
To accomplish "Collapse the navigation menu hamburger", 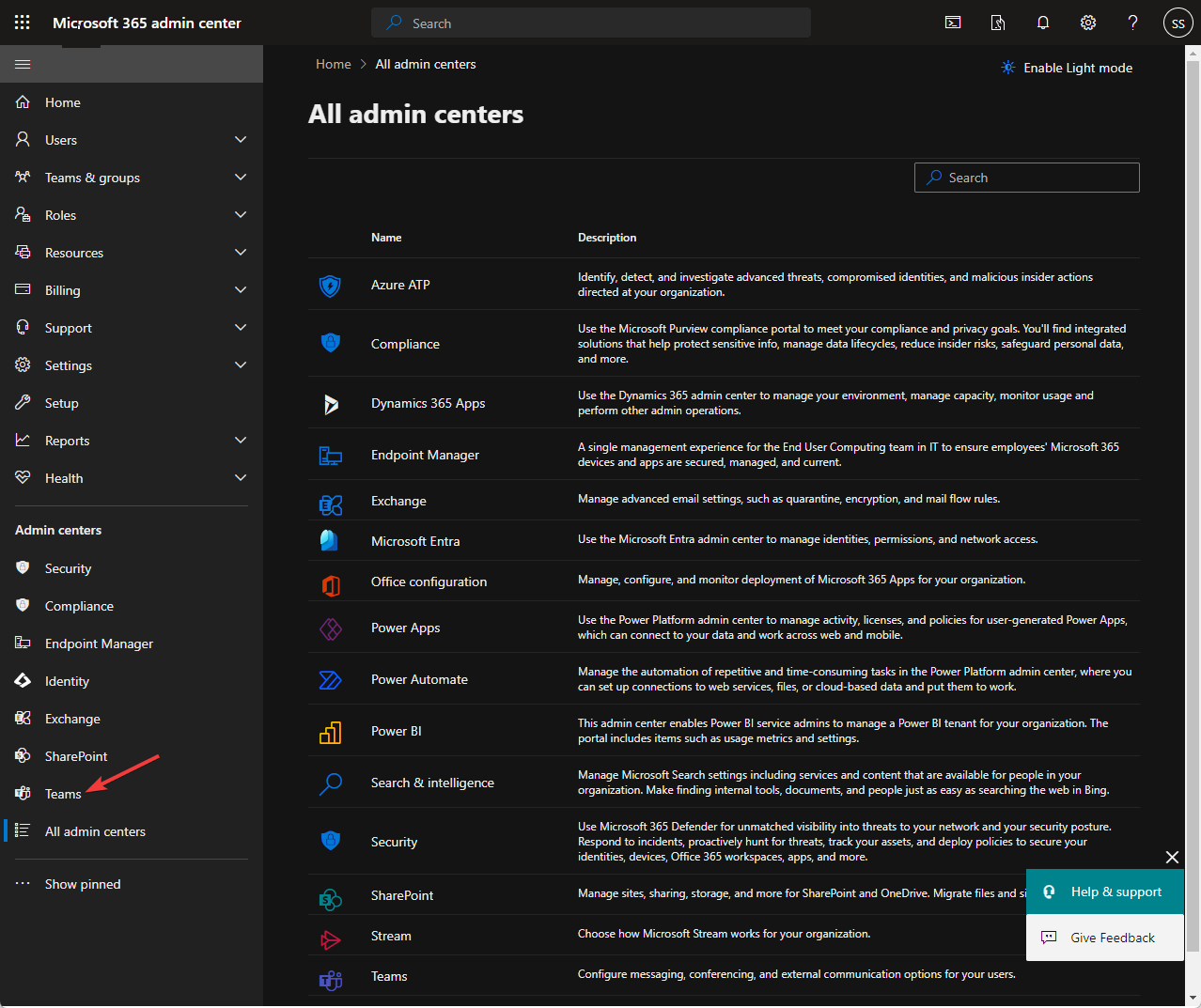I will pyautogui.click(x=23, y=64).
